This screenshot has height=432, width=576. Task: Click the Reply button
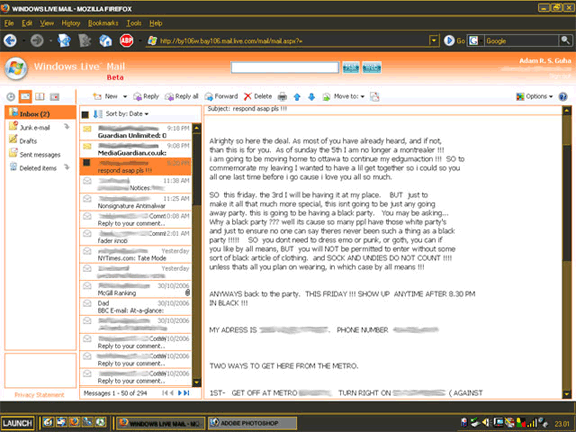146,97
